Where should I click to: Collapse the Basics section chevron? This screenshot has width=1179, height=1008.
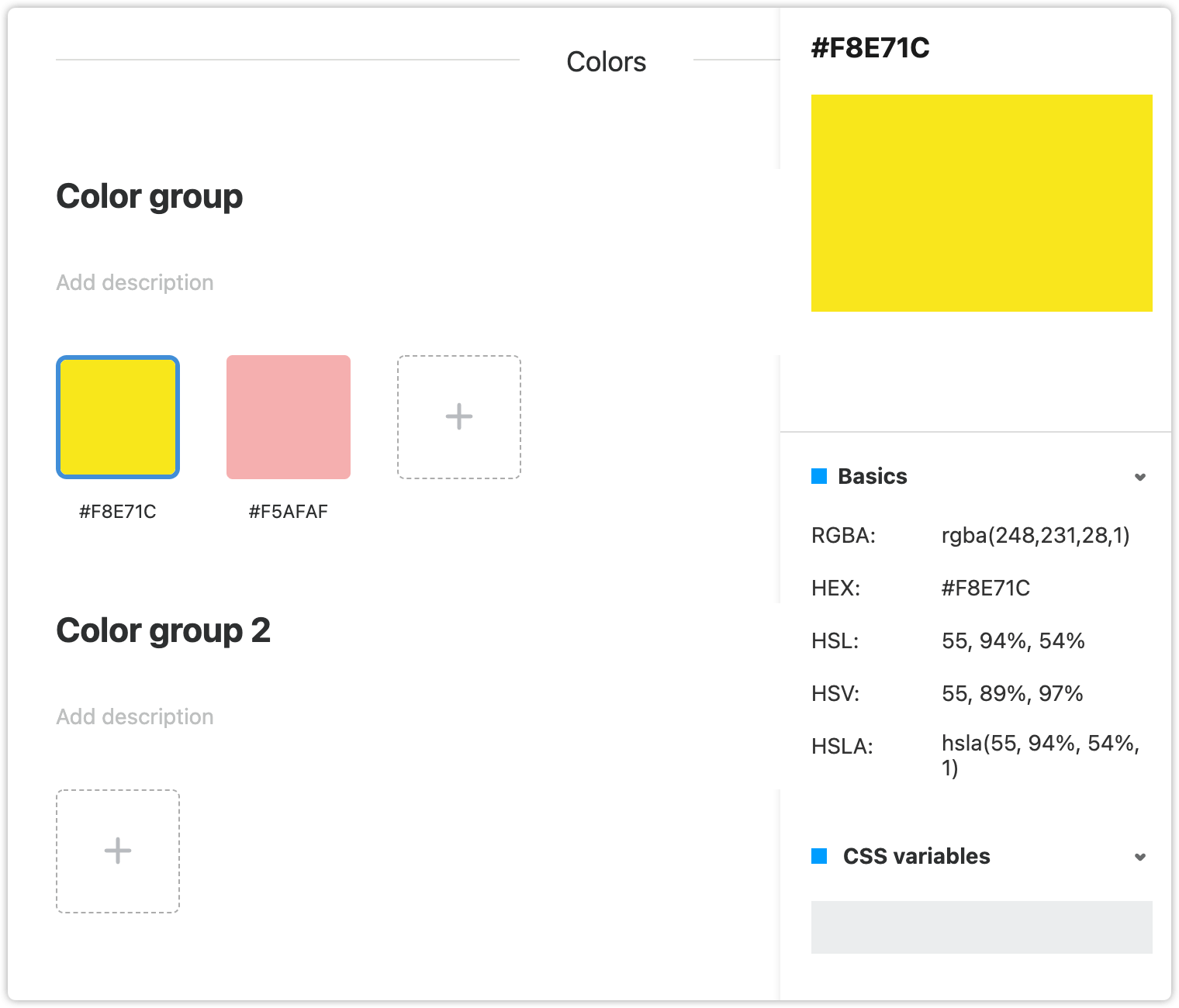coord(1140,477)
